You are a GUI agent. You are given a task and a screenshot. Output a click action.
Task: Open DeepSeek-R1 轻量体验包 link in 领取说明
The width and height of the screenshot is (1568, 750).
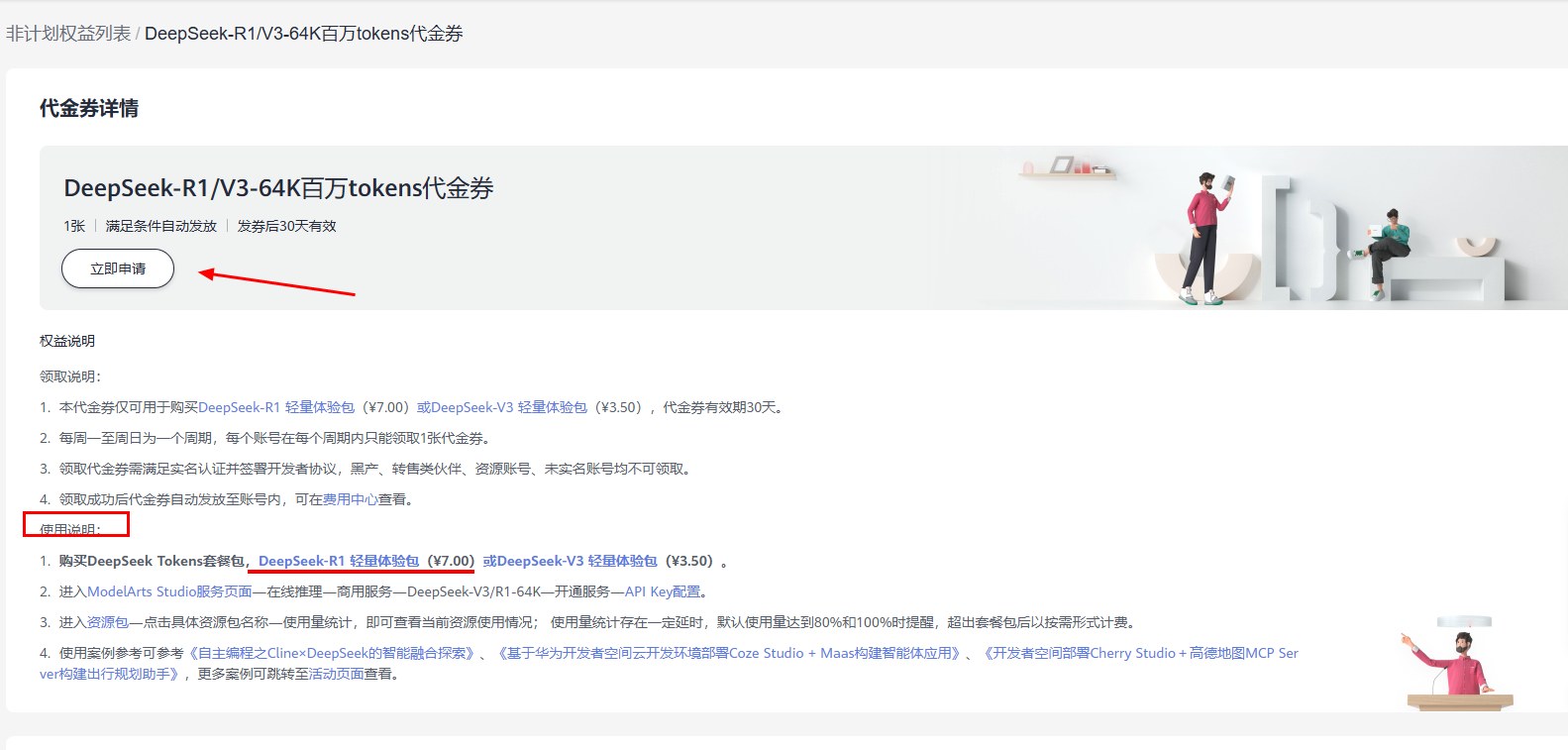[276, 407]
